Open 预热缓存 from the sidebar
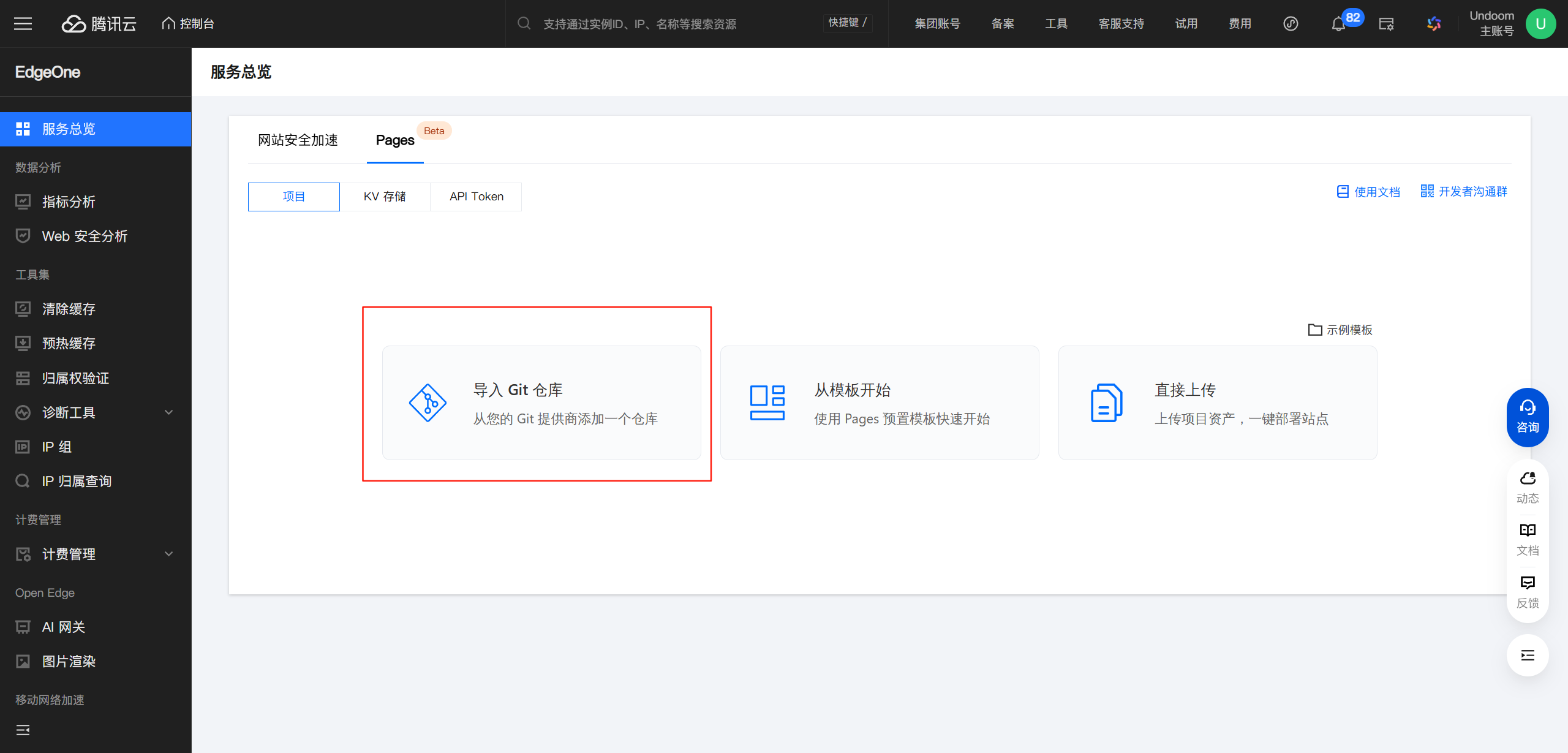 point(68,343)
